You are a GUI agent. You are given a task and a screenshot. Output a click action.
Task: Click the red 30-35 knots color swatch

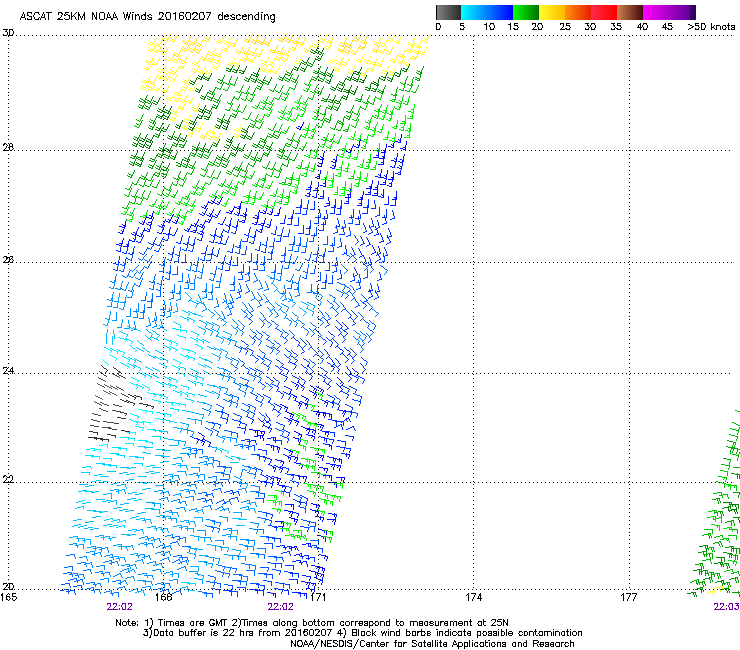coord(604,12)
